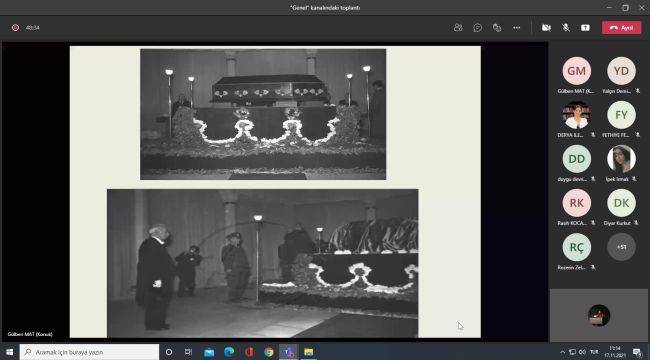This screenshot has height=360, width=650.
Task: Expand the hidden system tray icons
Action: point(562,352)
